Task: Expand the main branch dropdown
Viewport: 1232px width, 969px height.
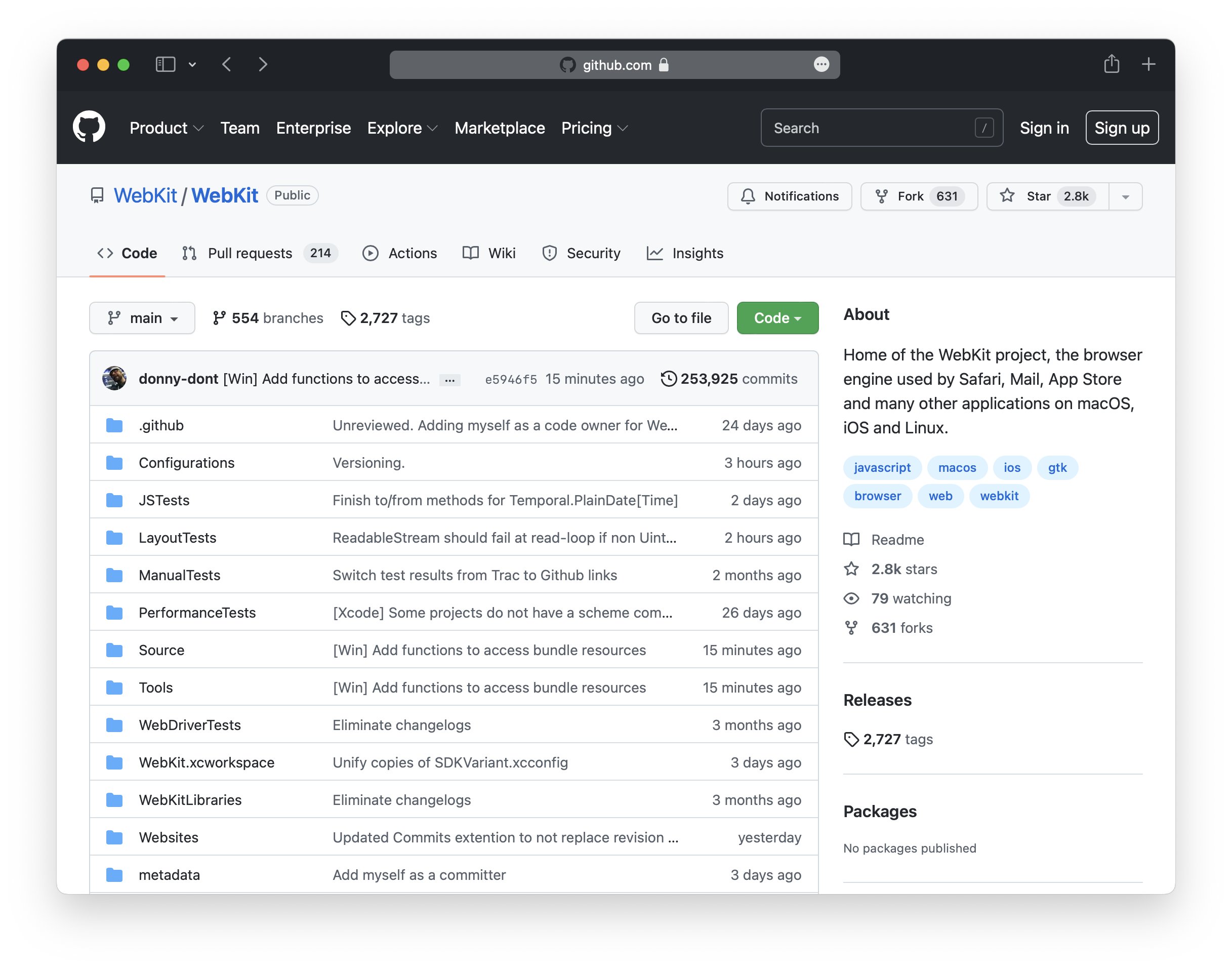Action: pos(142,318)
